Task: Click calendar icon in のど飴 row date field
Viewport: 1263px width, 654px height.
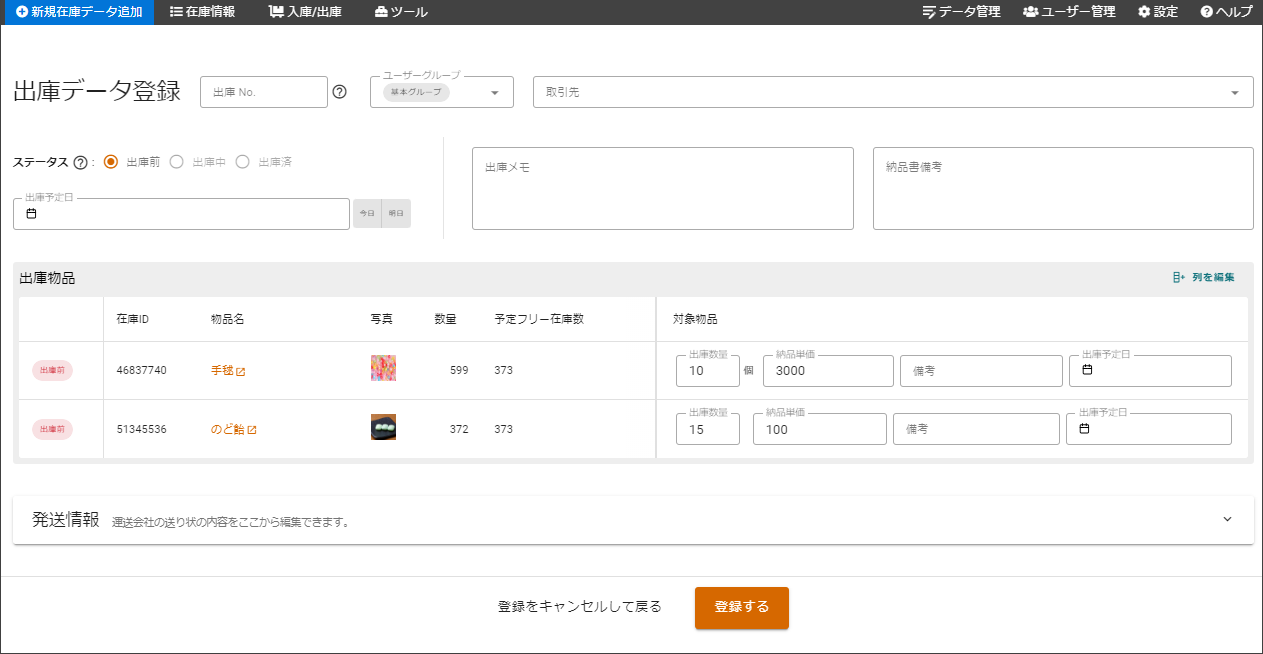Action: point(1085,429)
